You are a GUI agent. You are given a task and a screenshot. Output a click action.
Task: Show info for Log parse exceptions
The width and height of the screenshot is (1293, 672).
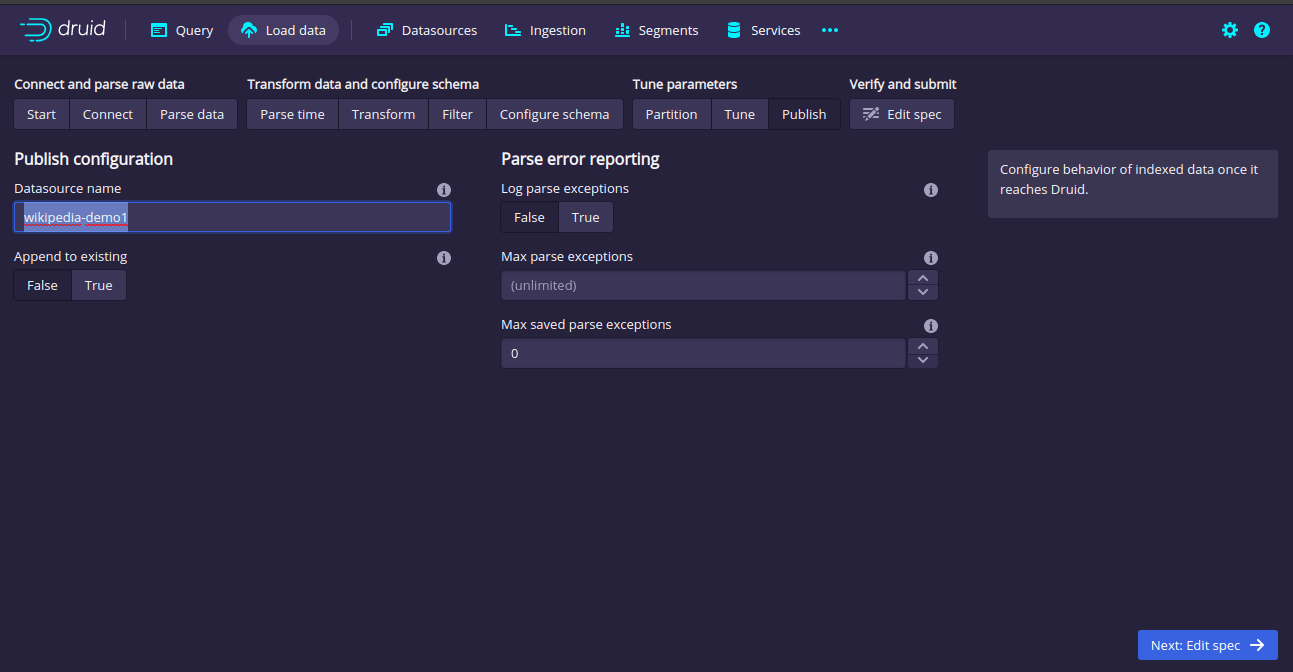[931, 190]
